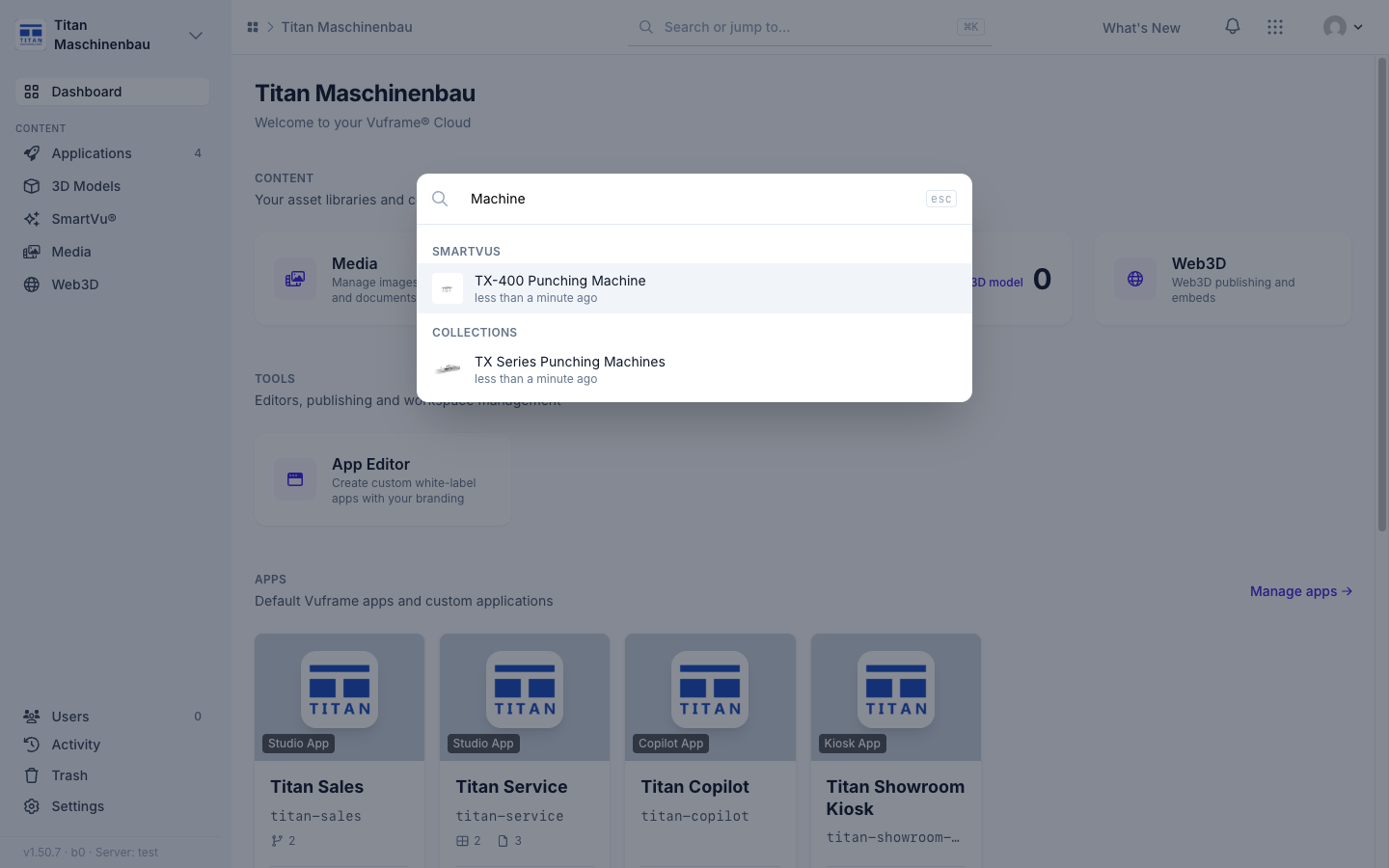Click the Media card image icon
Screen dimensions: 1389x868
coord(295,279)
